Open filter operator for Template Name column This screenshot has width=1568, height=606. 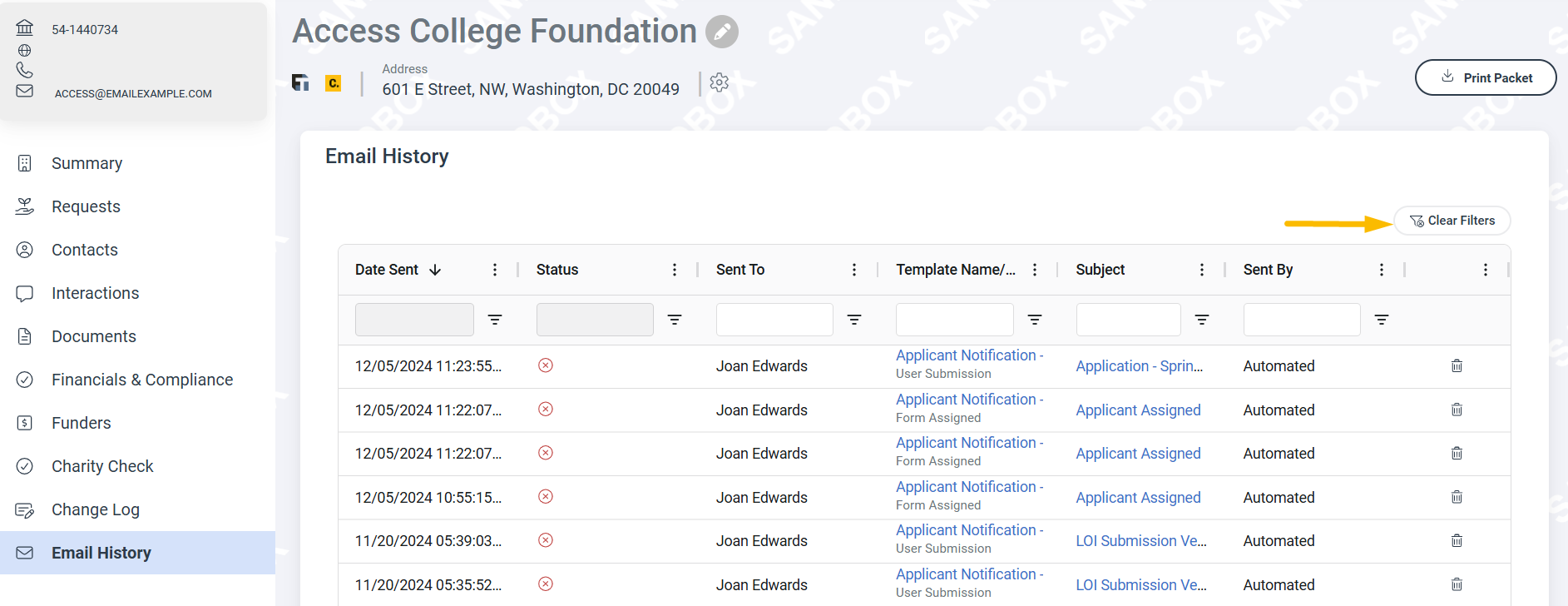pyautogui.click(x=1035, y=320)
